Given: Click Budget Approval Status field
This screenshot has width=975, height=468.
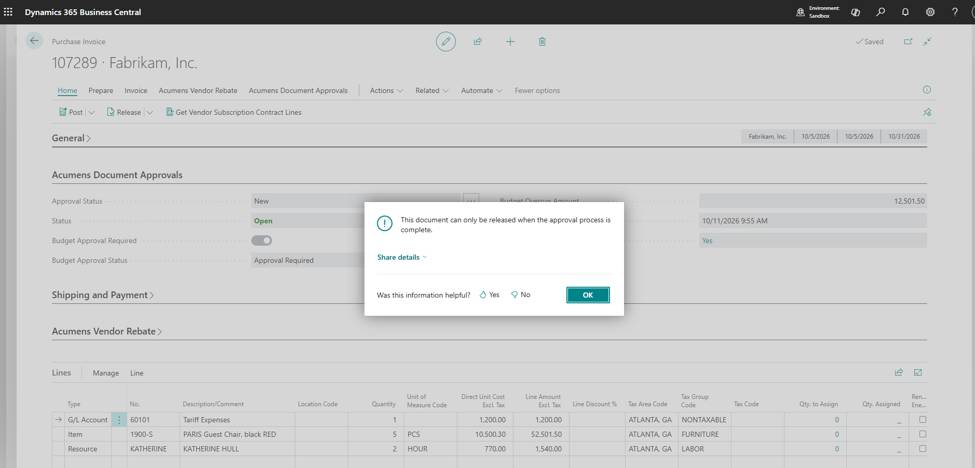Looking at the screenshot, I should point(307,260).
